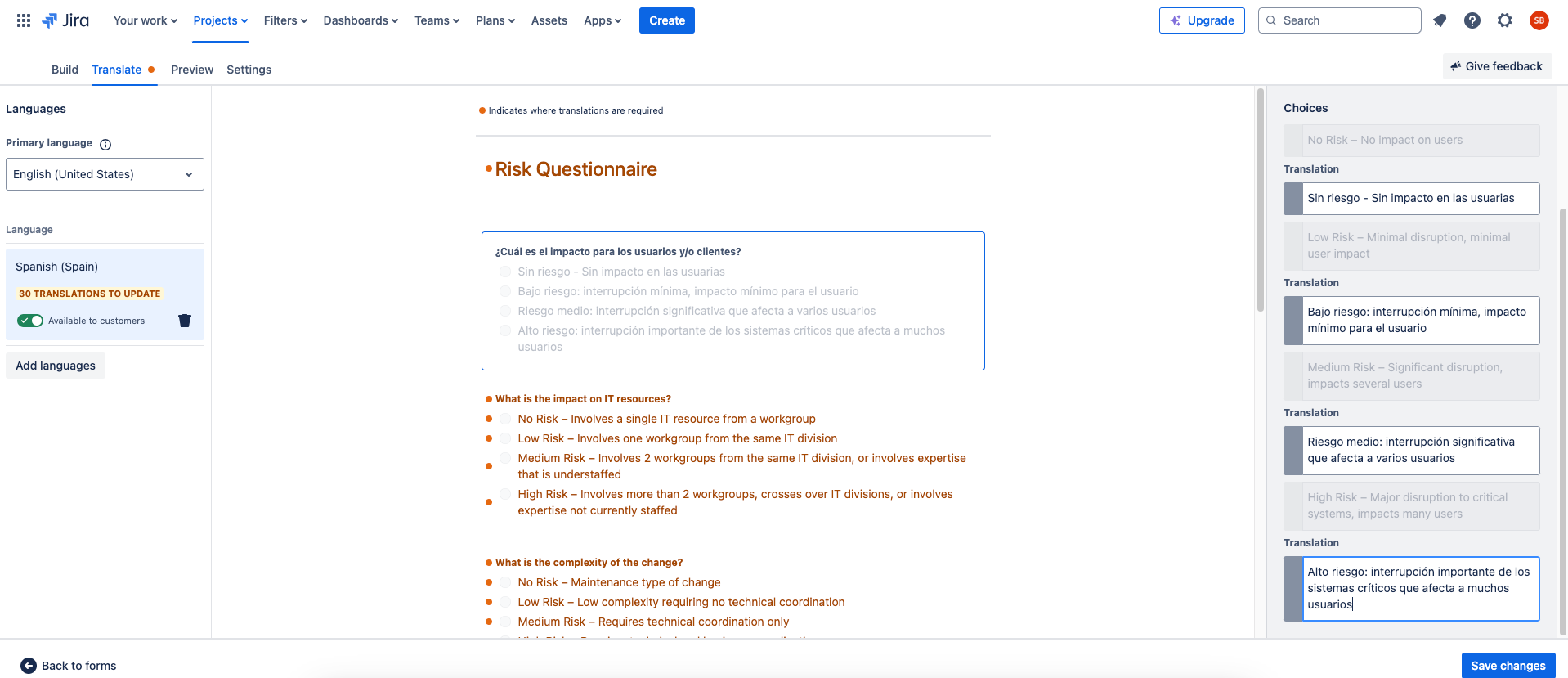Open the settings gear icon

(x=1505, y=20)
